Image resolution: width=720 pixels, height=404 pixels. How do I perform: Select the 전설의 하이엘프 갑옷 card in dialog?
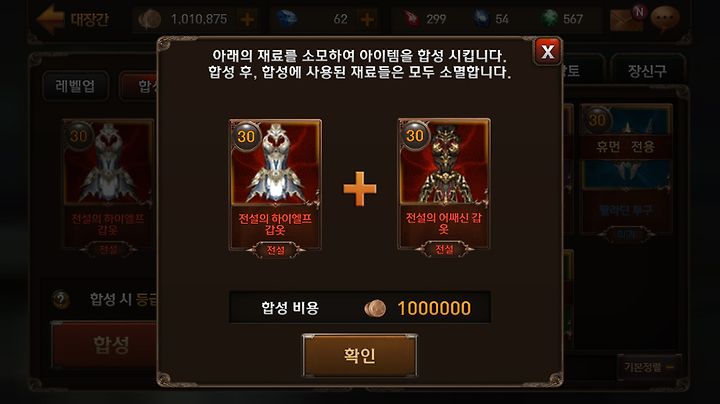coord(275,188)
